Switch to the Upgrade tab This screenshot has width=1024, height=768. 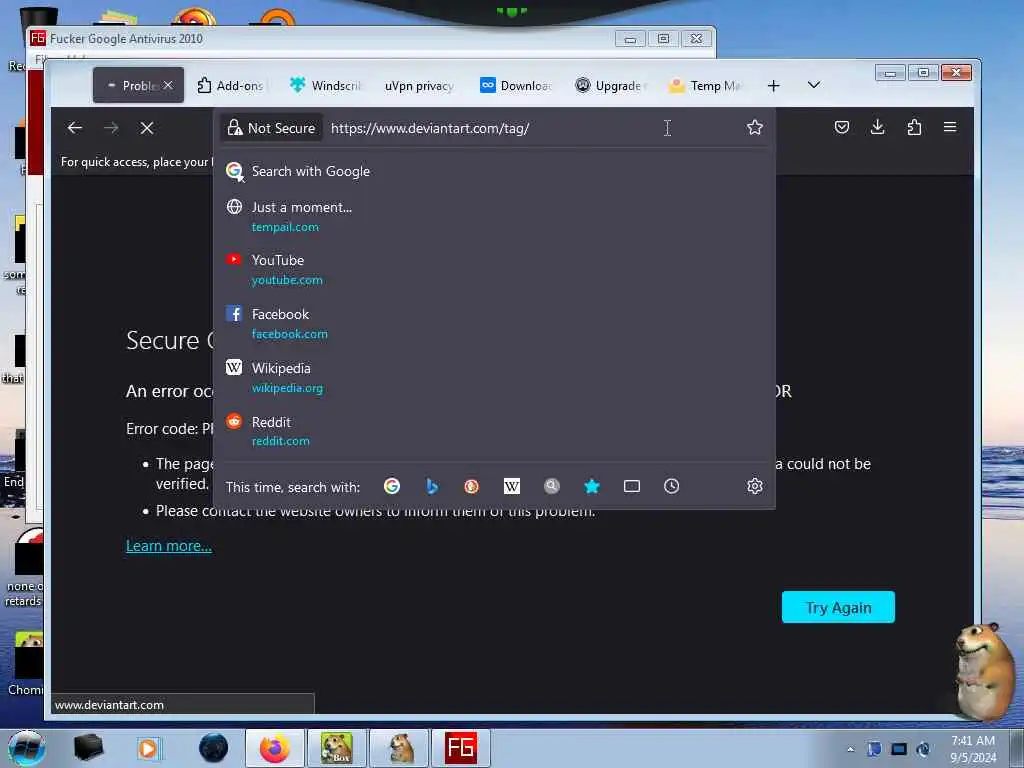pyautogui.click(x=611, y=86)
